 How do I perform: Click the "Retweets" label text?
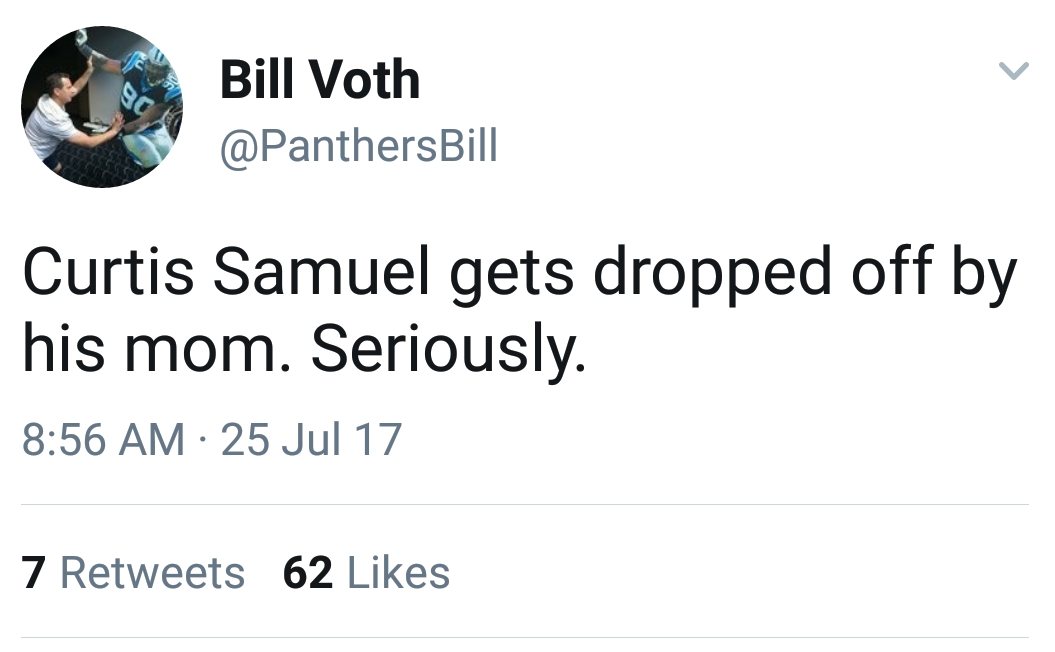(153, 573)
